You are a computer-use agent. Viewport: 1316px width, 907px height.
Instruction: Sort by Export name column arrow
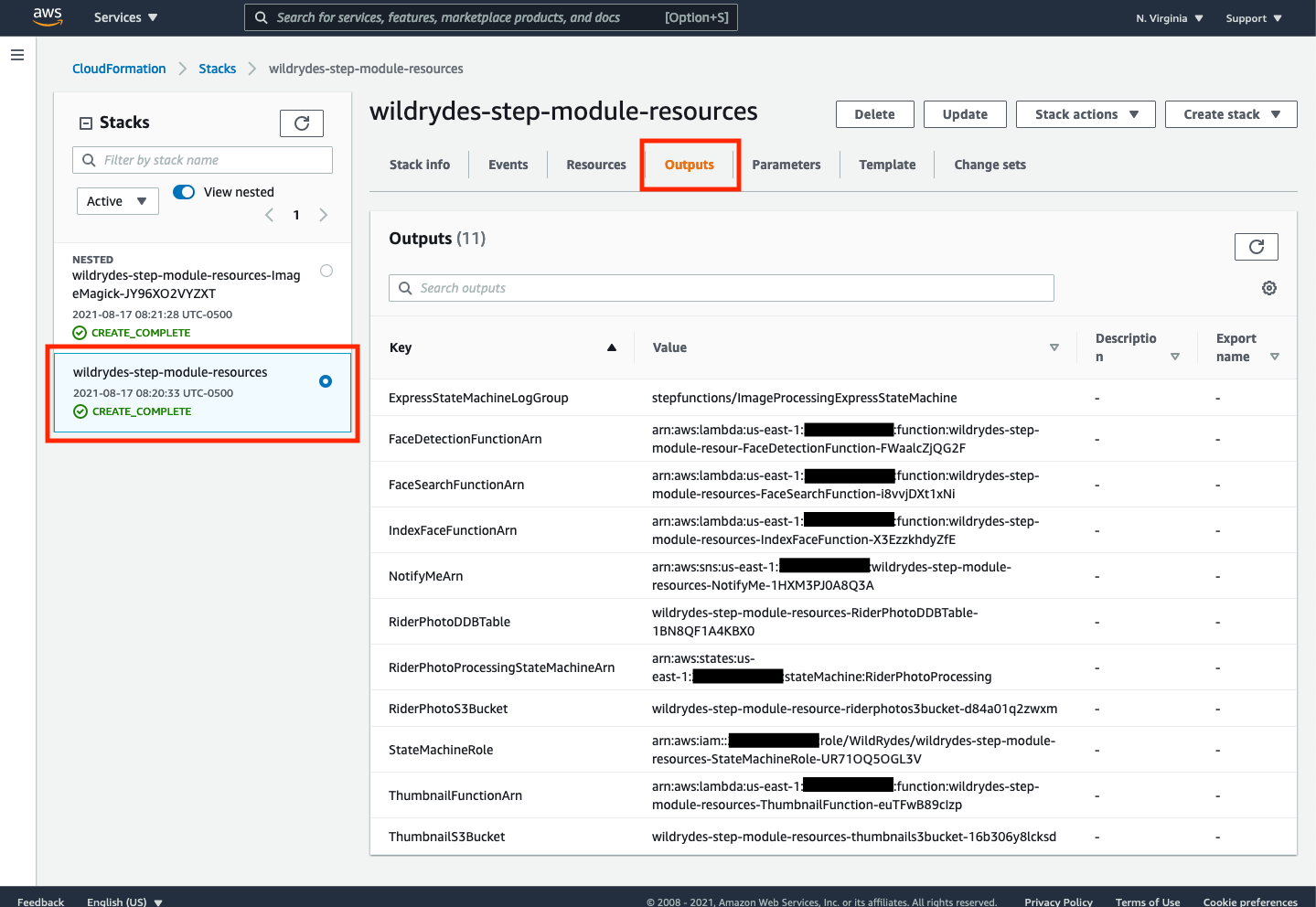(x=1275, y=357)
